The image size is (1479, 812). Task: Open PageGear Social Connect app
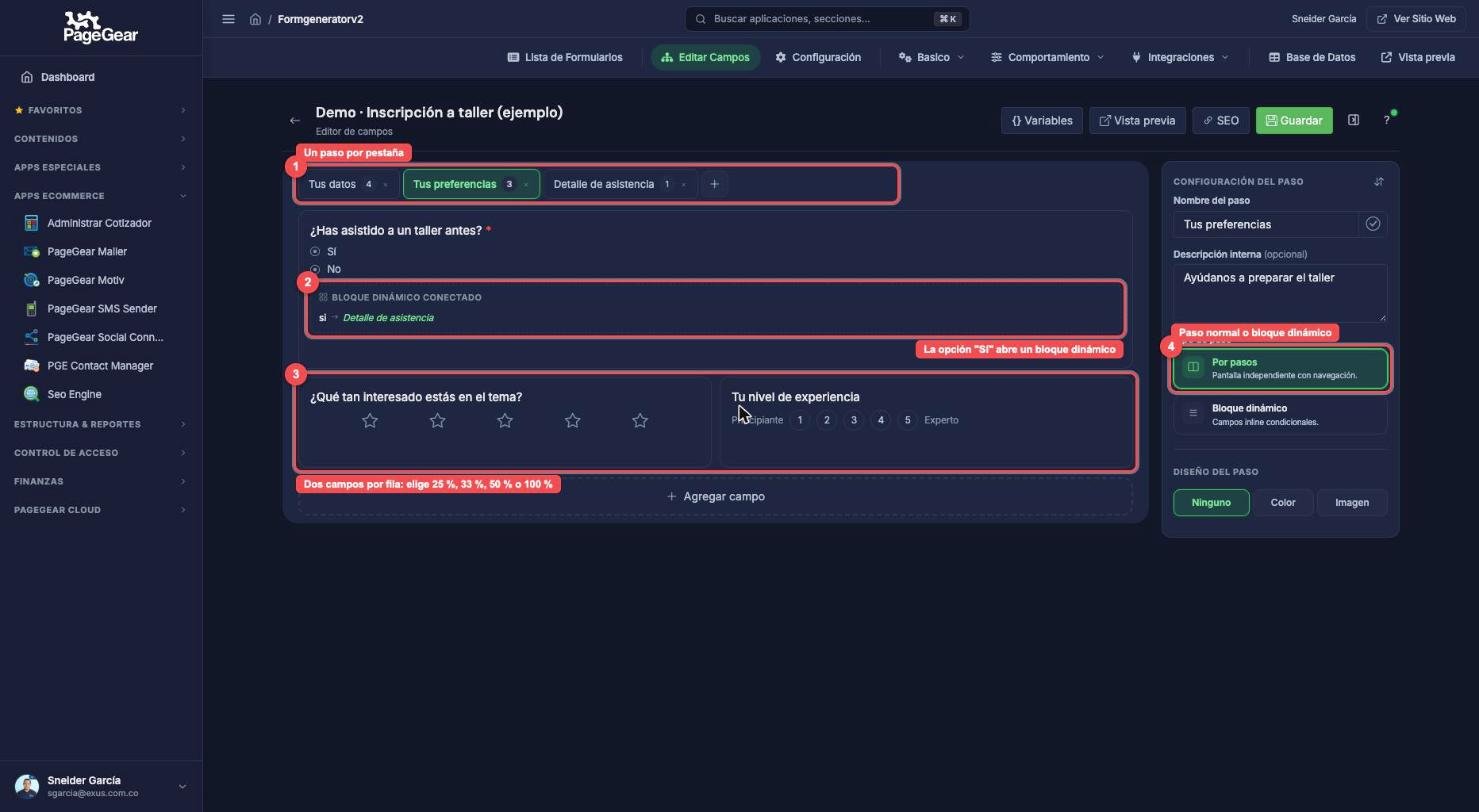[105, 337]
